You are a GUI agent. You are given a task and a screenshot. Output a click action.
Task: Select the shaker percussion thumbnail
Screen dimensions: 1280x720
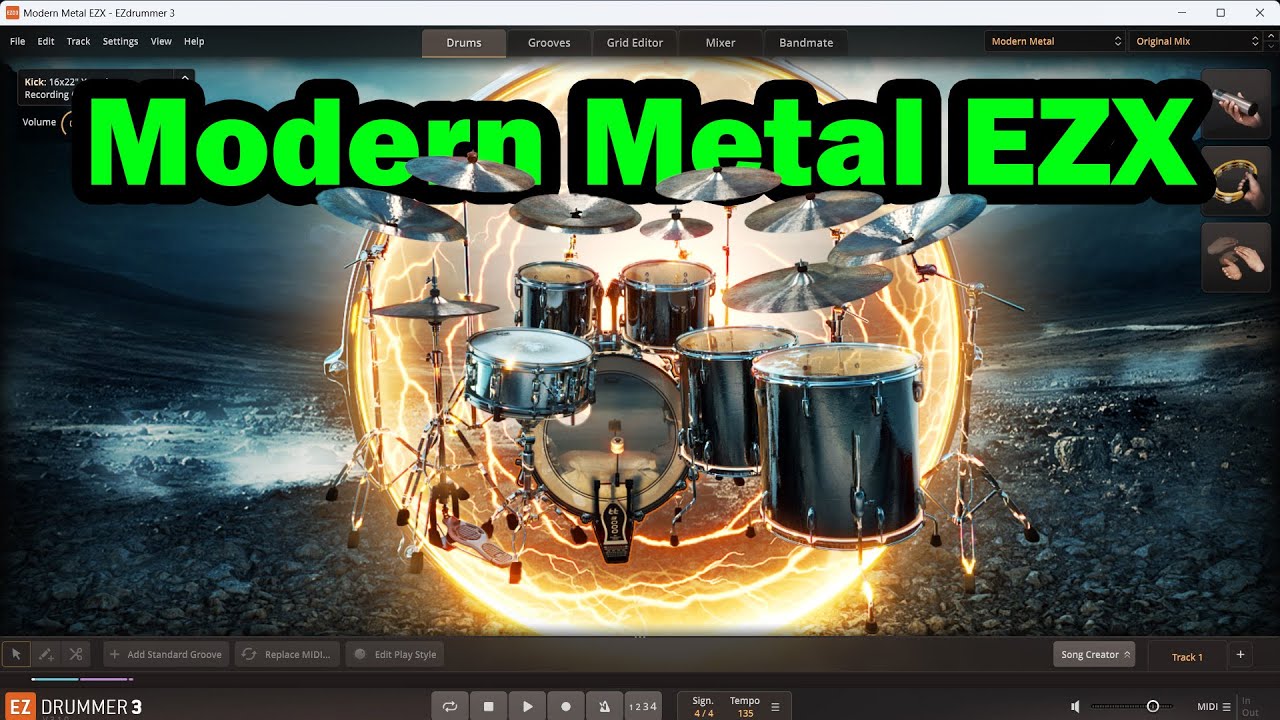click(x=1235, y=104)
